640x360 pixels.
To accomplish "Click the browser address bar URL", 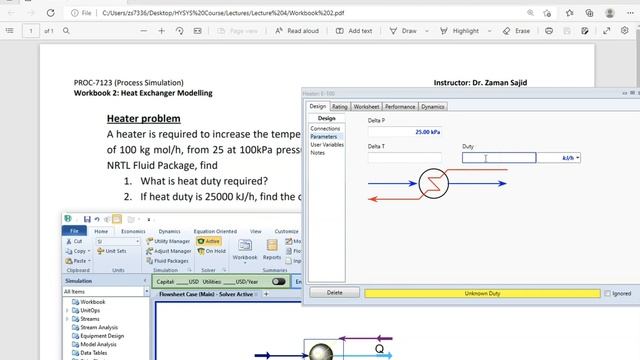I will click(223, 13).
